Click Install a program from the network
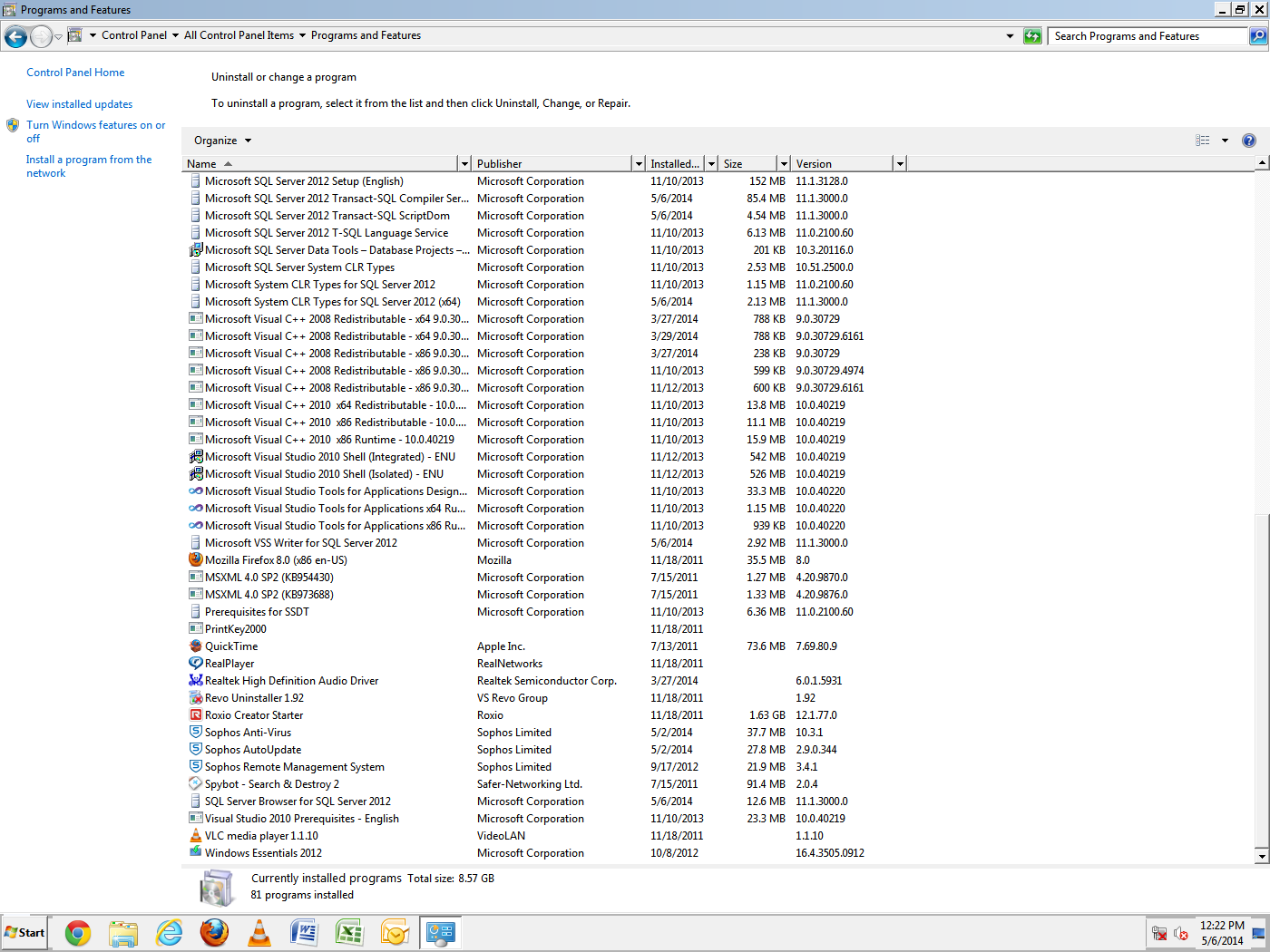 (x=89, y=166)
